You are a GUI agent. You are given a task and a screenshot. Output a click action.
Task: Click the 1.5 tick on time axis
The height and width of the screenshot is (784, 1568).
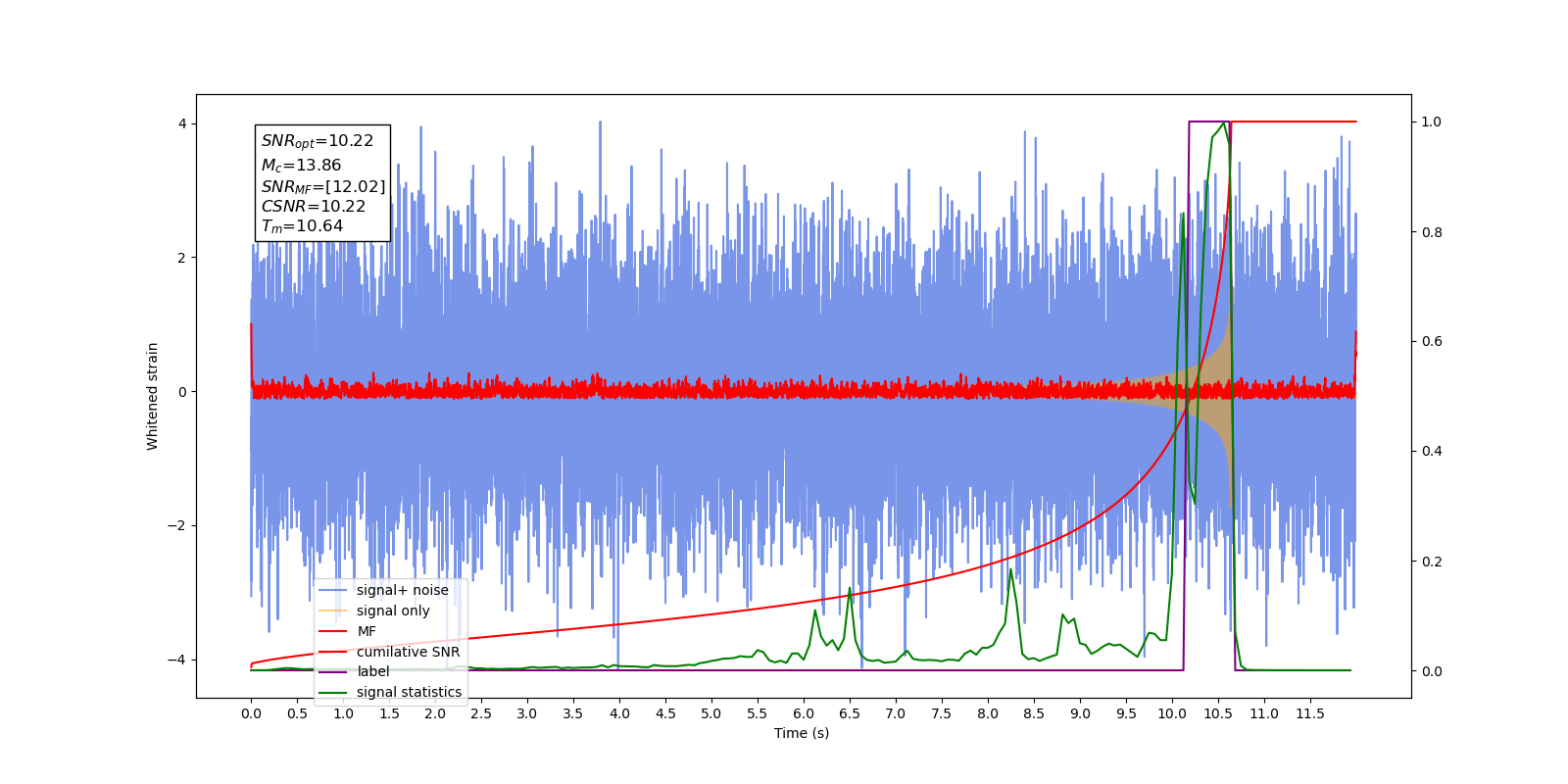pos(389,713)
